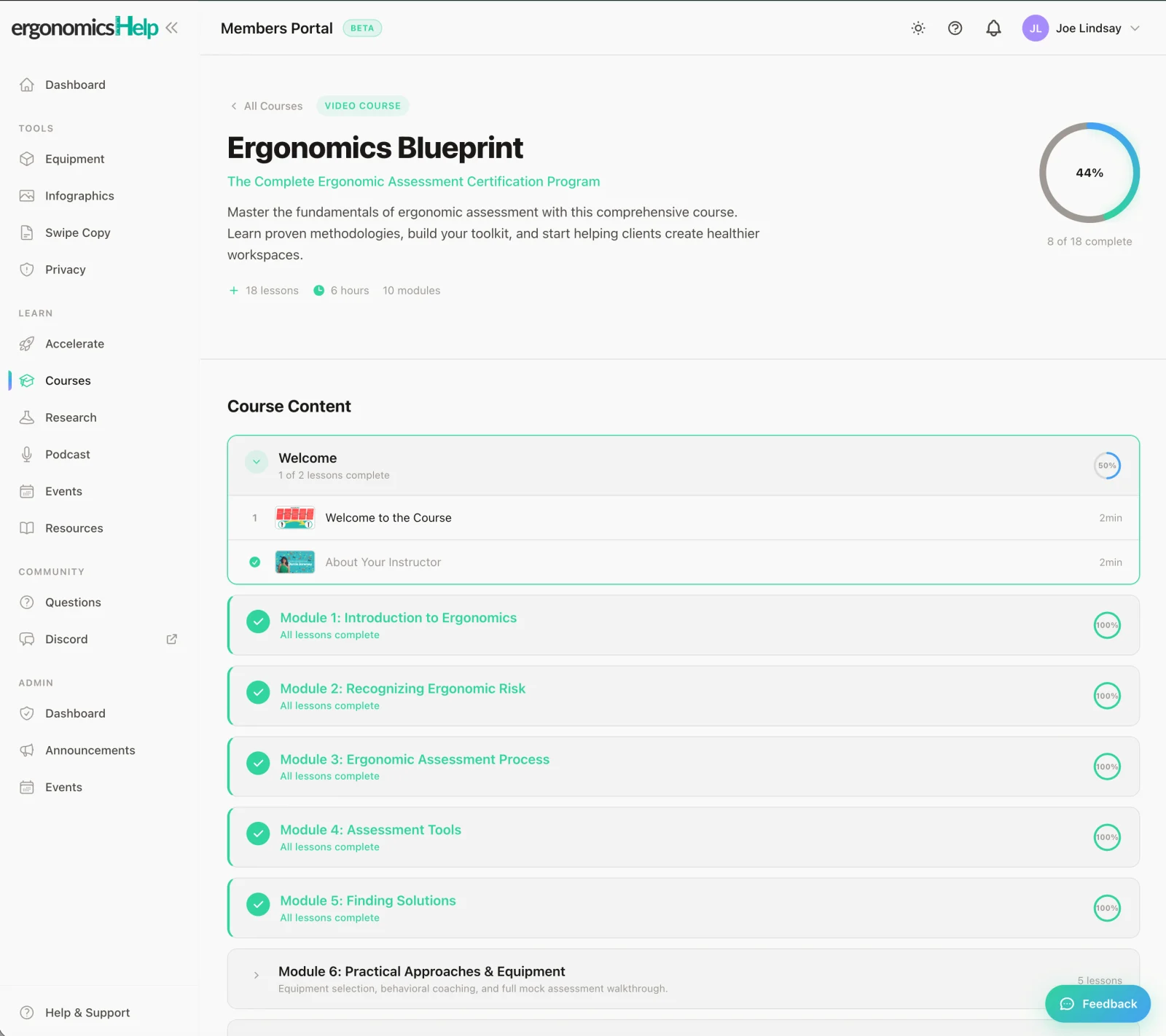Toggle light/dark theme sun icon

coord(918,28)
